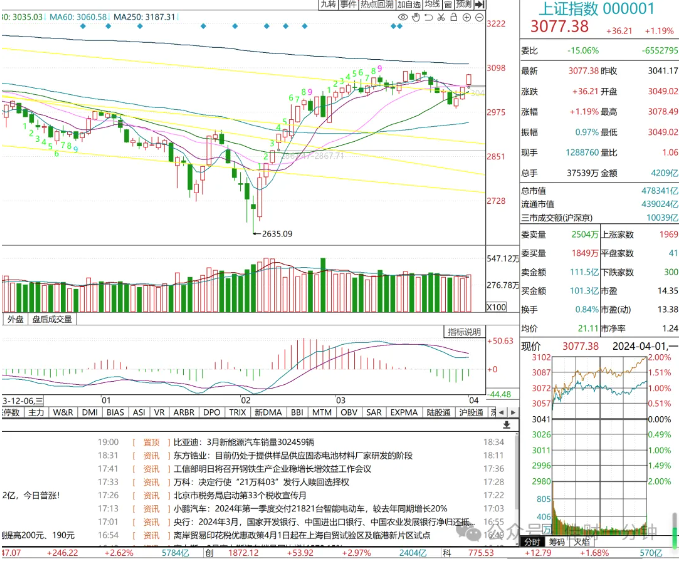Open the 九转 indicator button
The height and width of the screenshot is (563, 681).
[328, 4]
